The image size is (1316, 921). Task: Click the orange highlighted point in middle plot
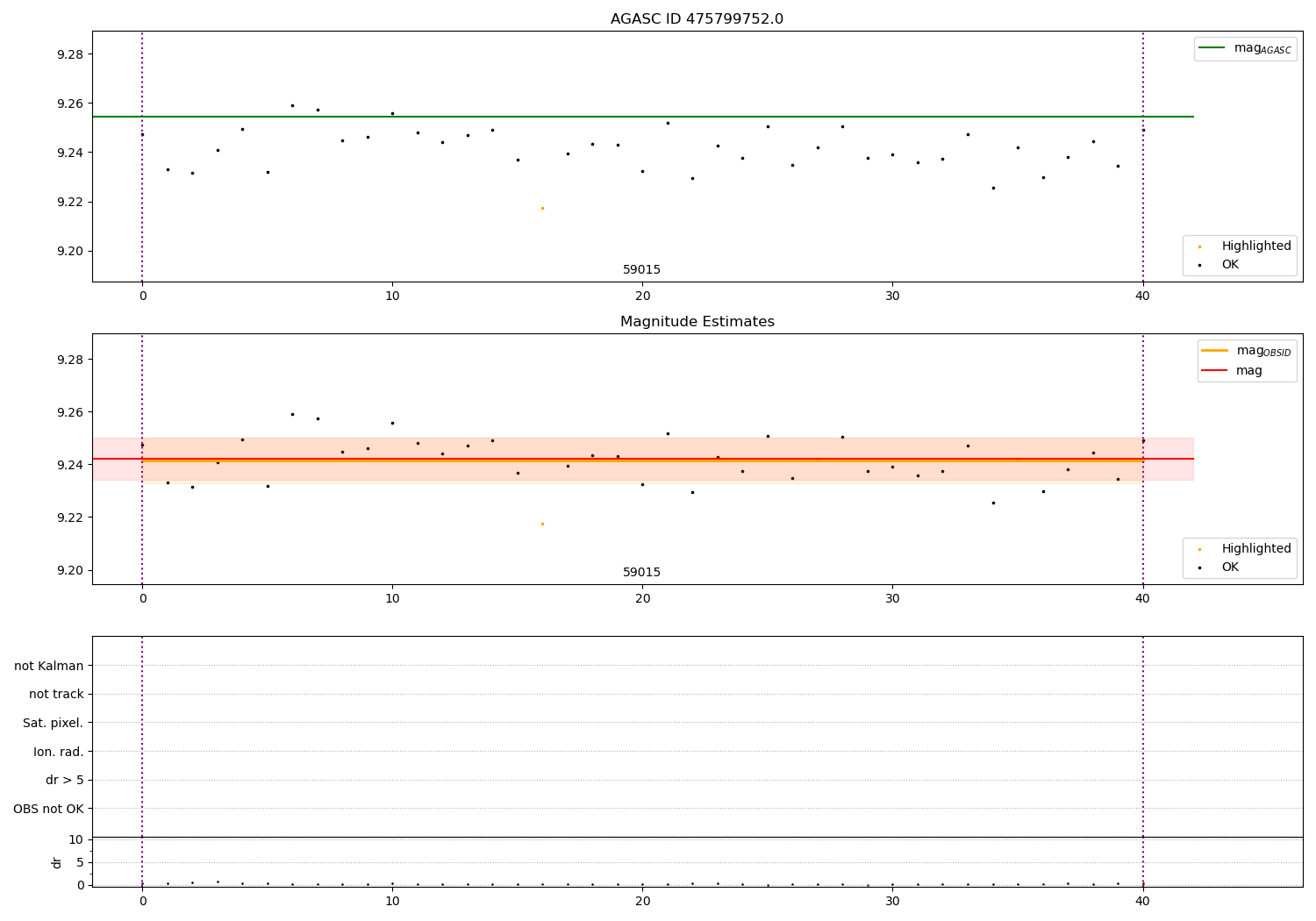pyautogui.click(x=542, y=524)
